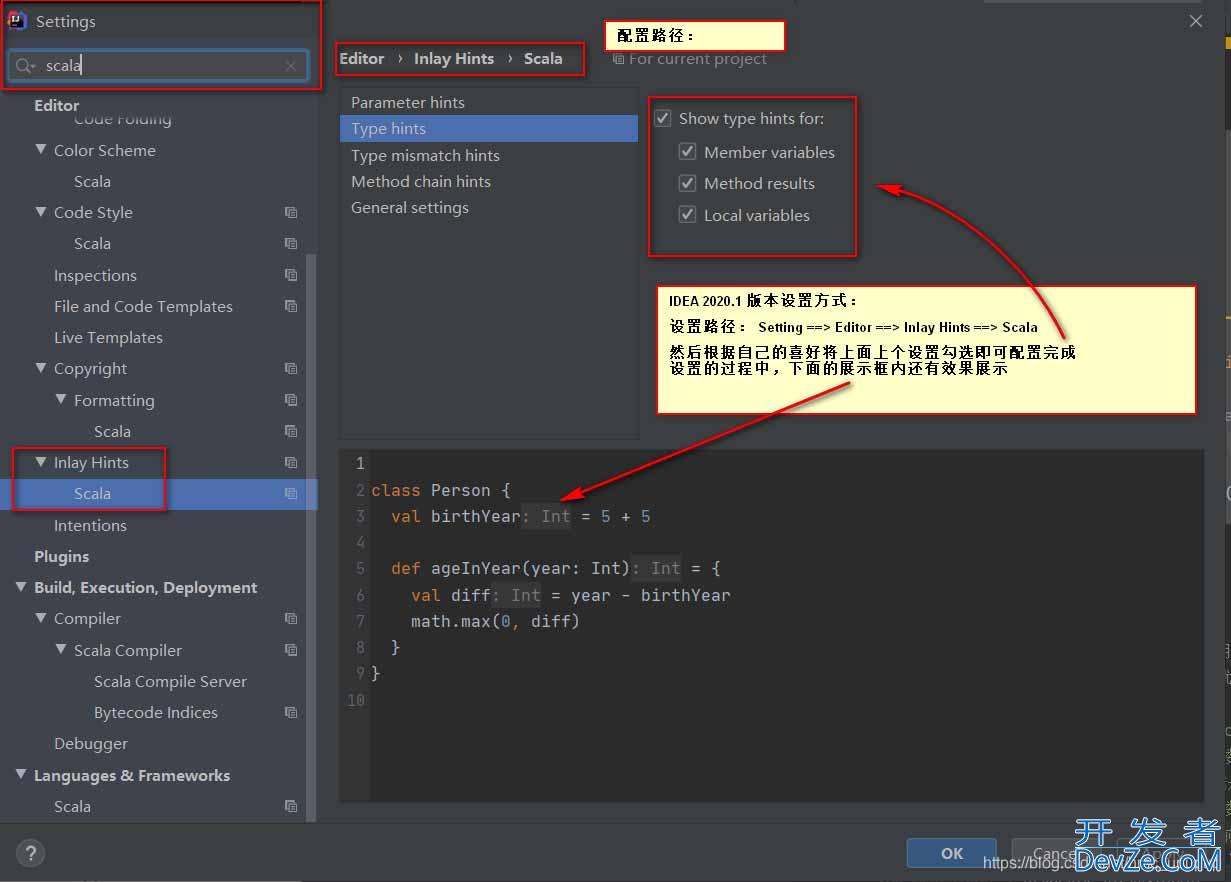Click the settings tree vertical scrollbar
Image resolution: width=1231 pixels, height=882 pixels.
coord(311,537)
